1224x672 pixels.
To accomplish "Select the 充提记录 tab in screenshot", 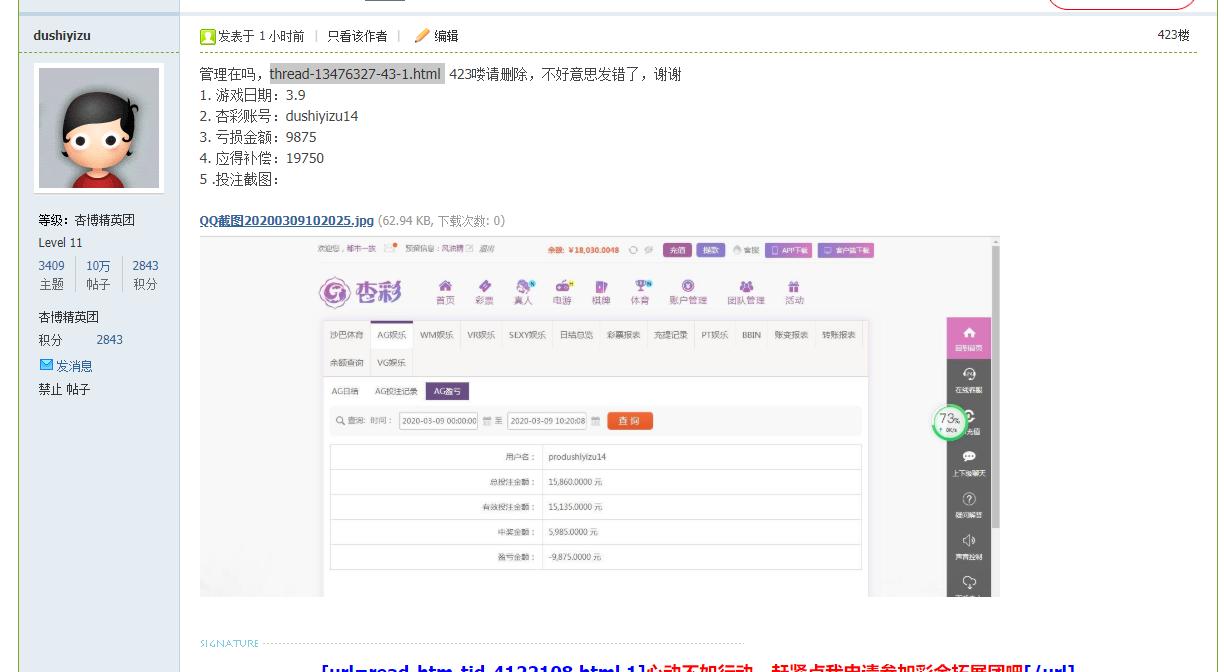I will click(670, 335).
